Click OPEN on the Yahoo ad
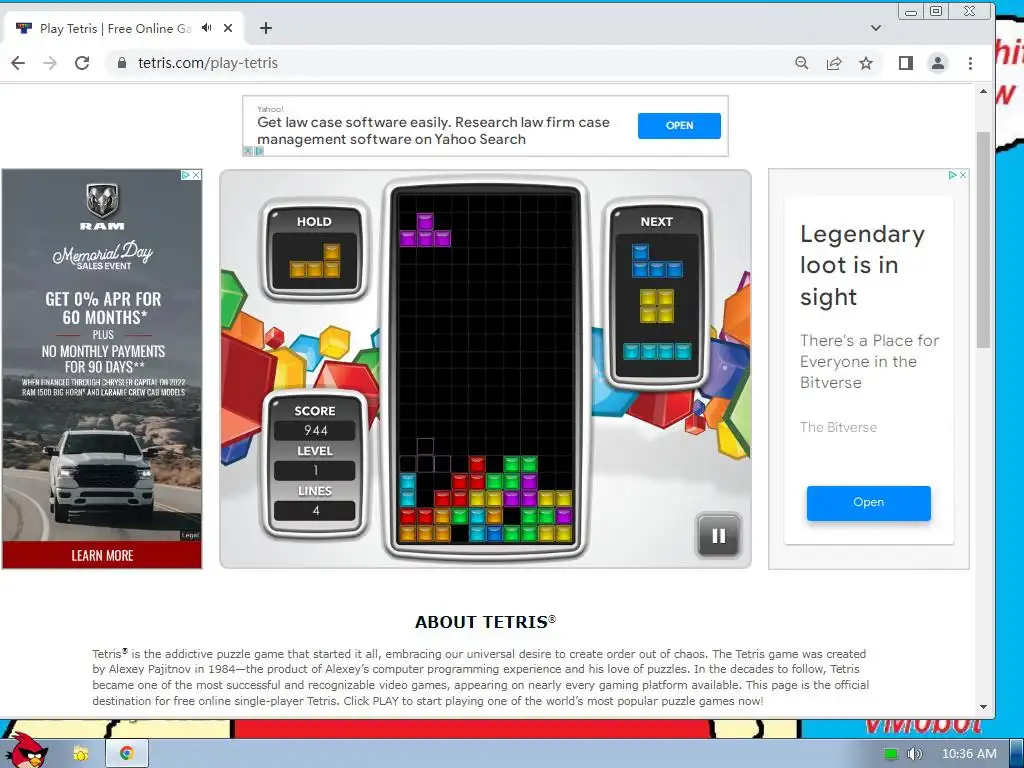 (x=679, y=125)
